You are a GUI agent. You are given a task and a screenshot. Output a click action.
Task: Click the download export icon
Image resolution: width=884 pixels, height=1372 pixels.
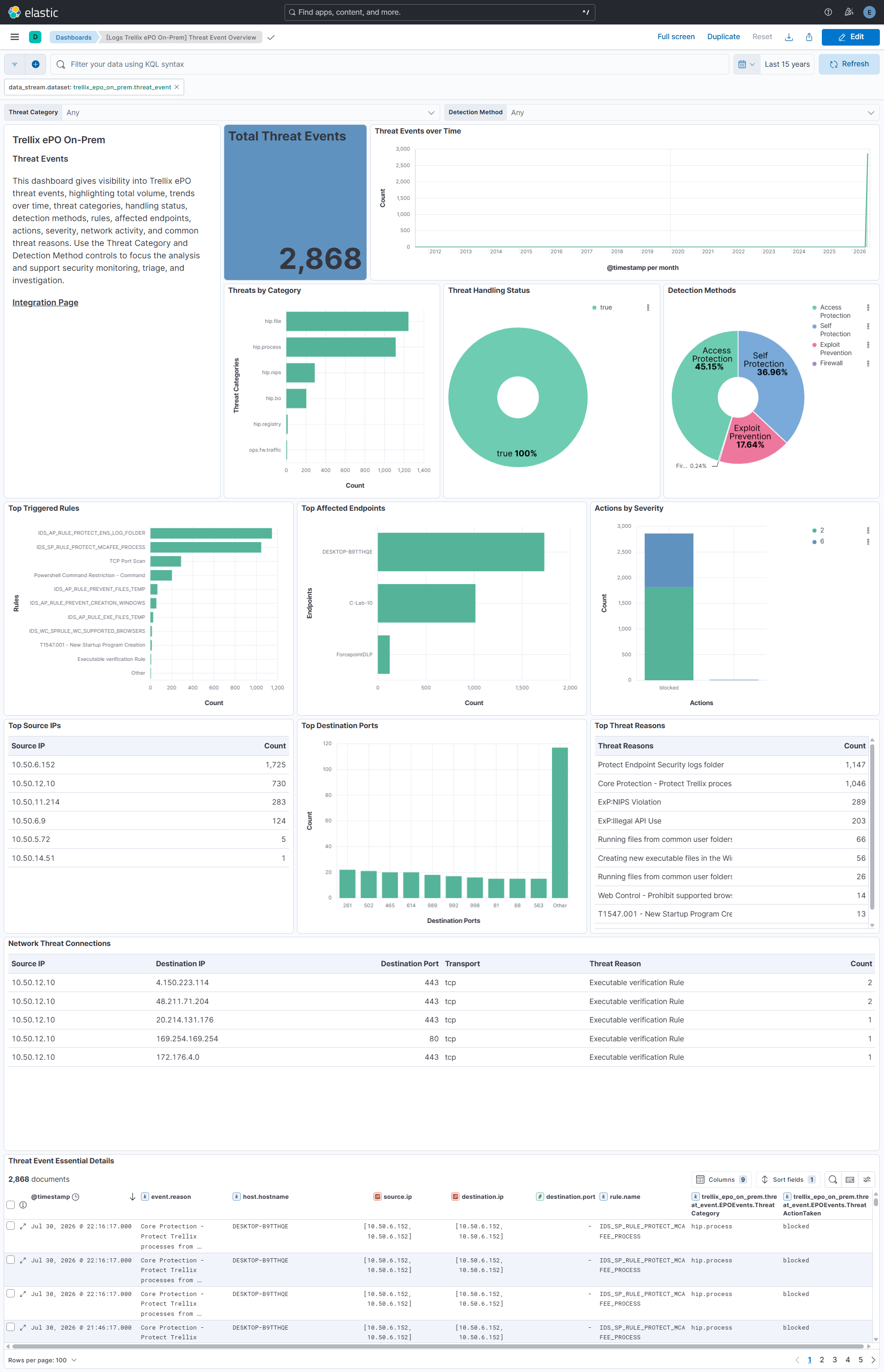[x=789, y=37]
